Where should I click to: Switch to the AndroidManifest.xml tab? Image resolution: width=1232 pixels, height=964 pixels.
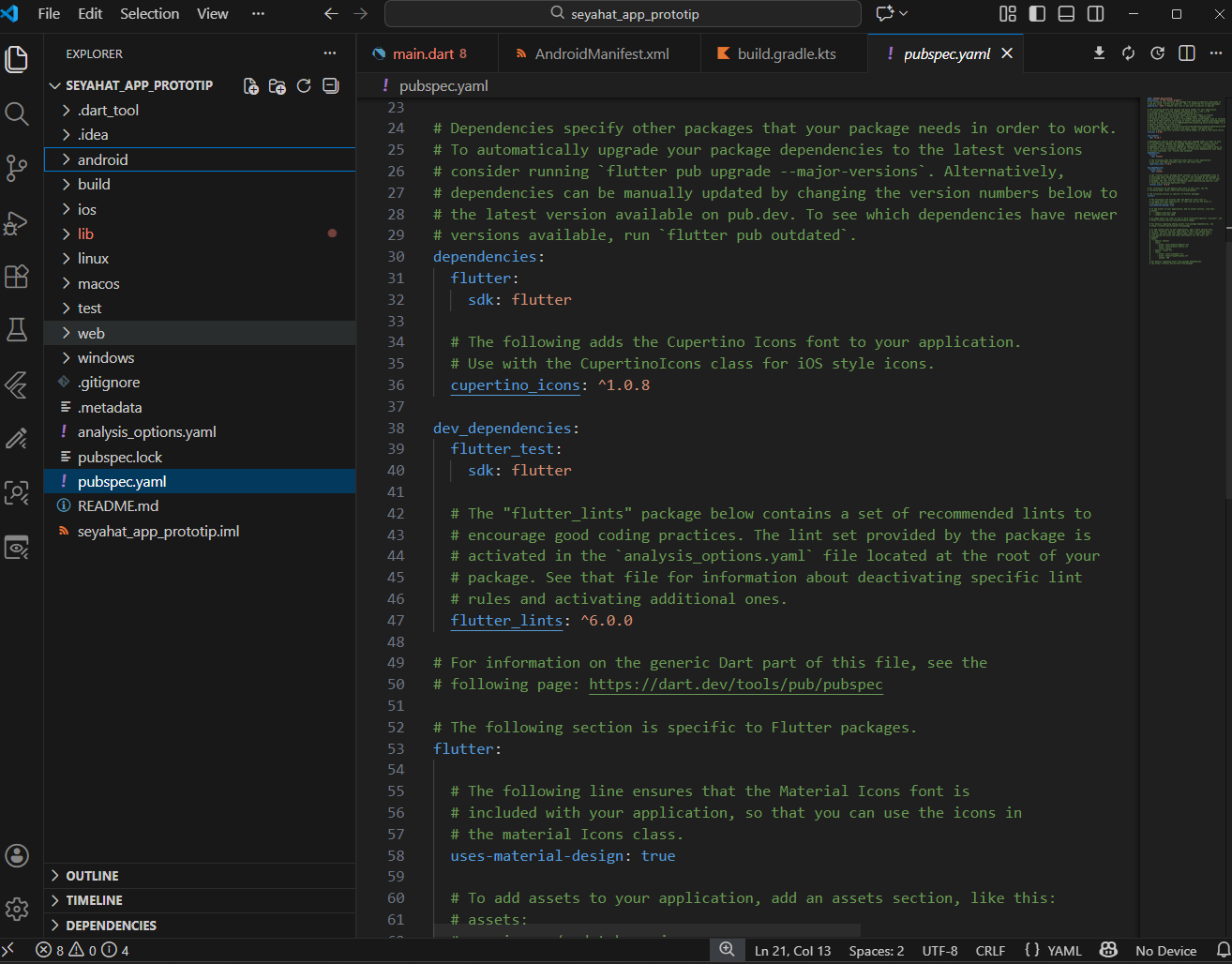tap(600, 53)
